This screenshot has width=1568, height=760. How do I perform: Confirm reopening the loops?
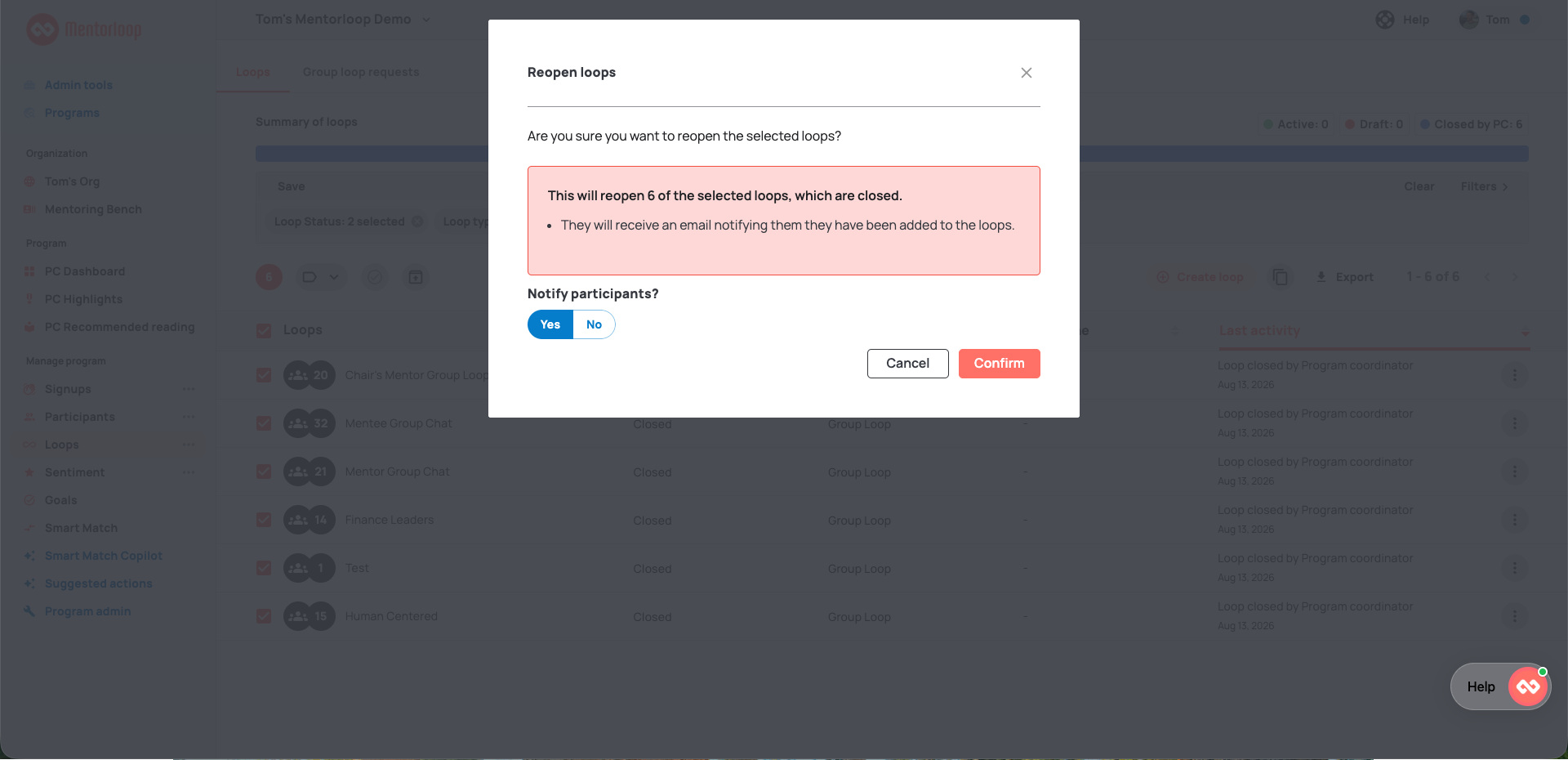[x=999, y=364]
